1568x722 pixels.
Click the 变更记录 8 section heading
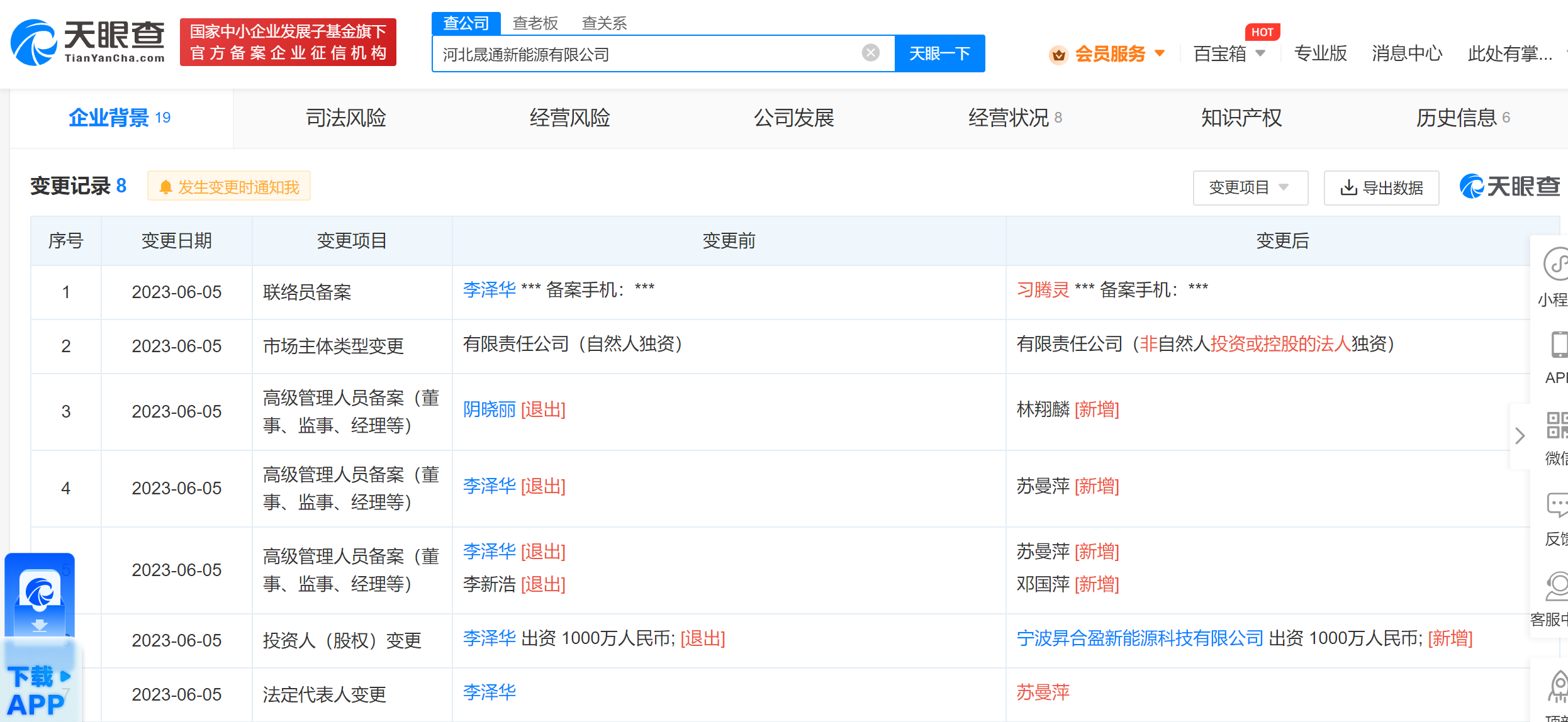click(79, 186)
